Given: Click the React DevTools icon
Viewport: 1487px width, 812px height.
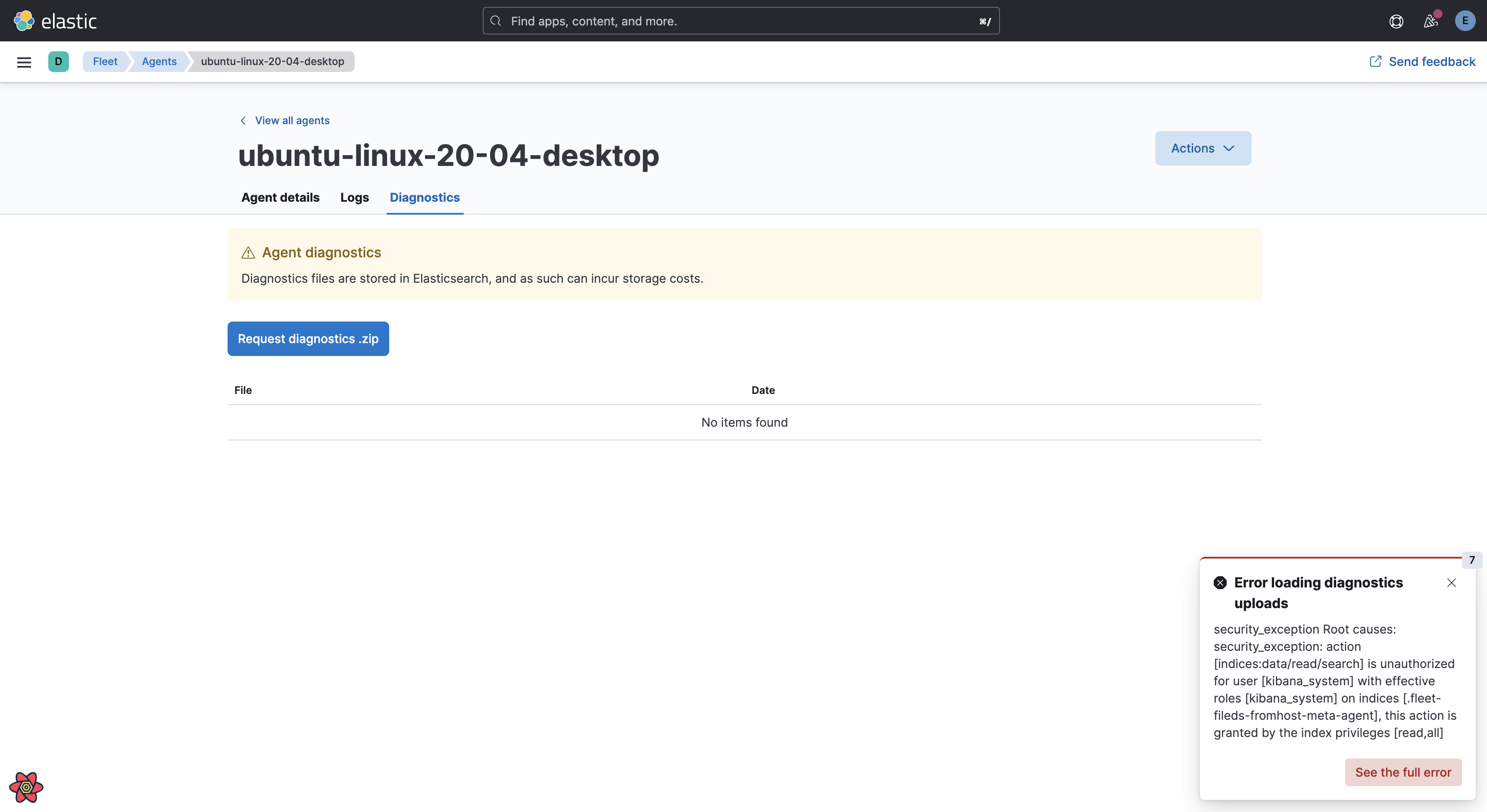Looking at the screenshot, I should (26, 787).
